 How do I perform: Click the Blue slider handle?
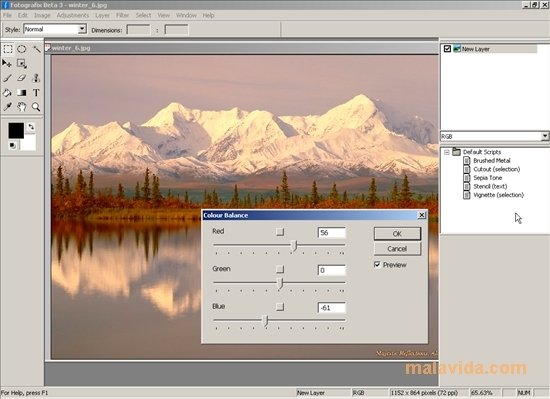(x=266, y=321)
